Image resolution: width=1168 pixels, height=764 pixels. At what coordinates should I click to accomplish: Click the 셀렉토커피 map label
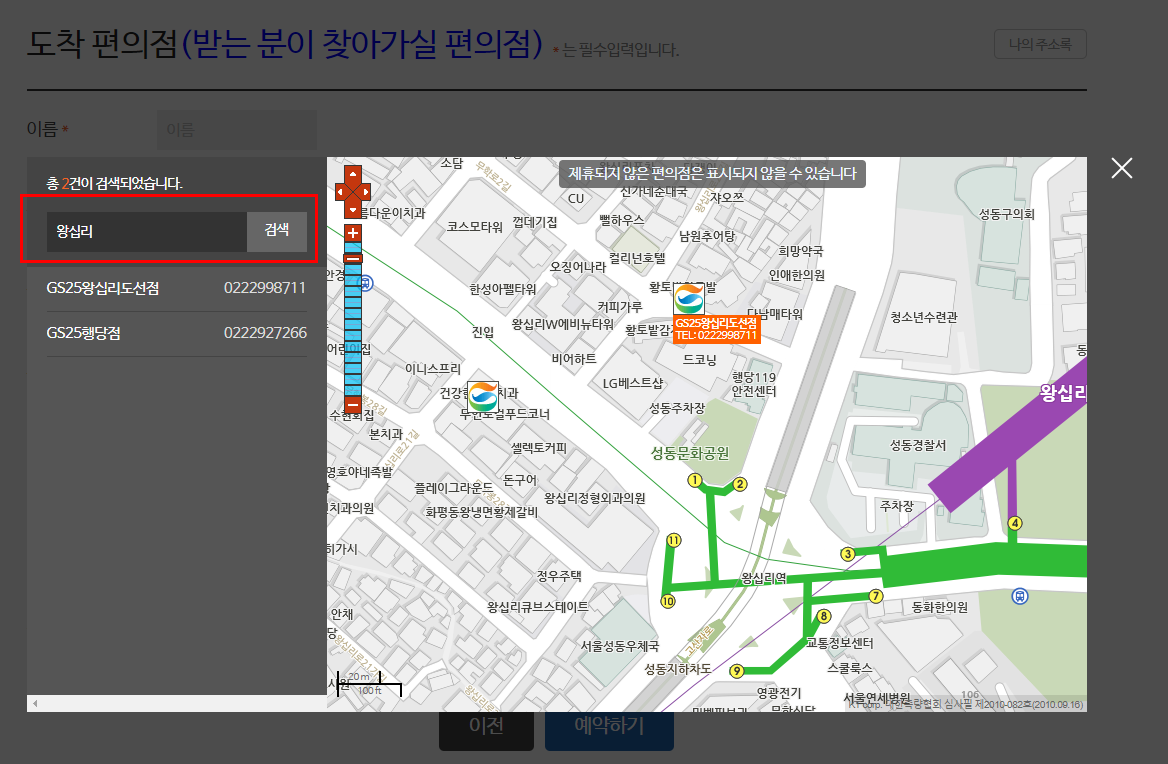tap(539, 448)
